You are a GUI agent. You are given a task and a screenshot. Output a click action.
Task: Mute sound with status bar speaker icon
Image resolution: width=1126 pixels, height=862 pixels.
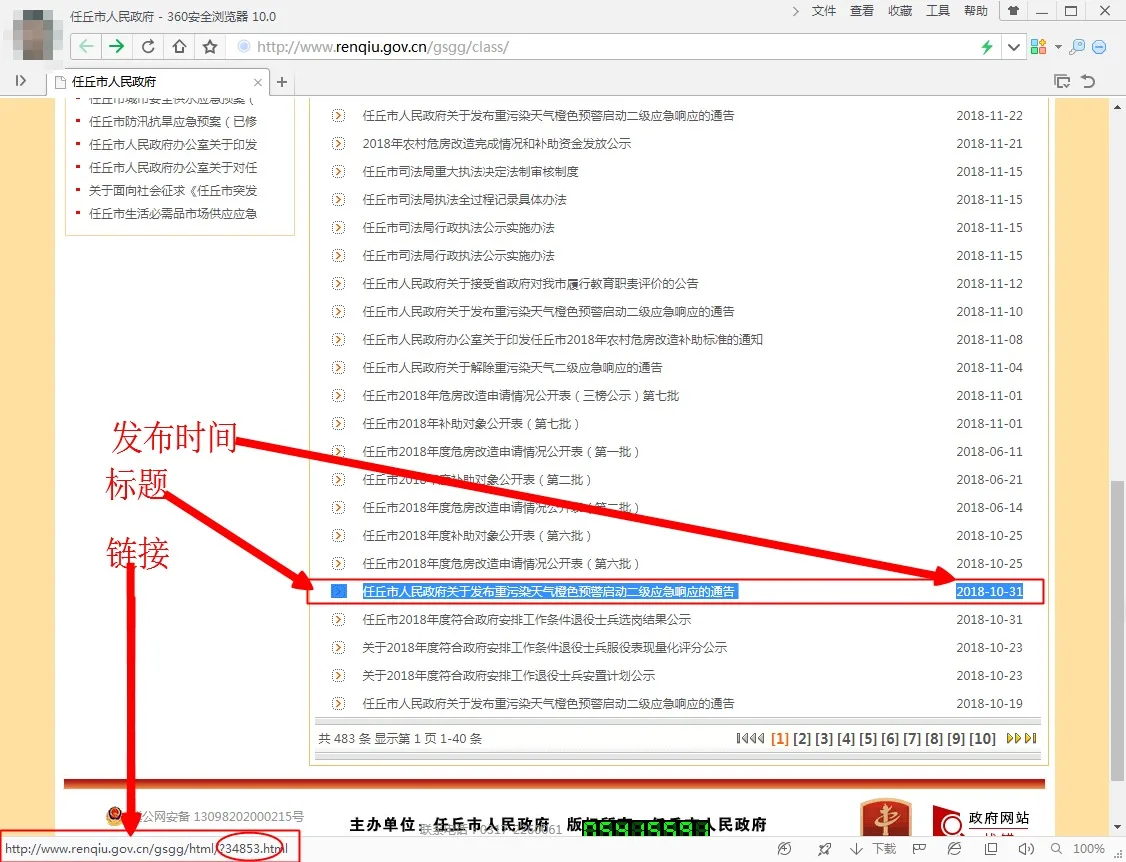tap(1026, 849)
